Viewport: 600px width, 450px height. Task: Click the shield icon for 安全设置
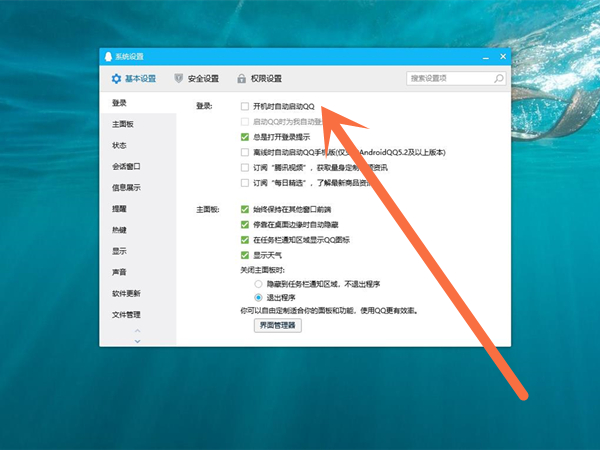click(178, 78)
